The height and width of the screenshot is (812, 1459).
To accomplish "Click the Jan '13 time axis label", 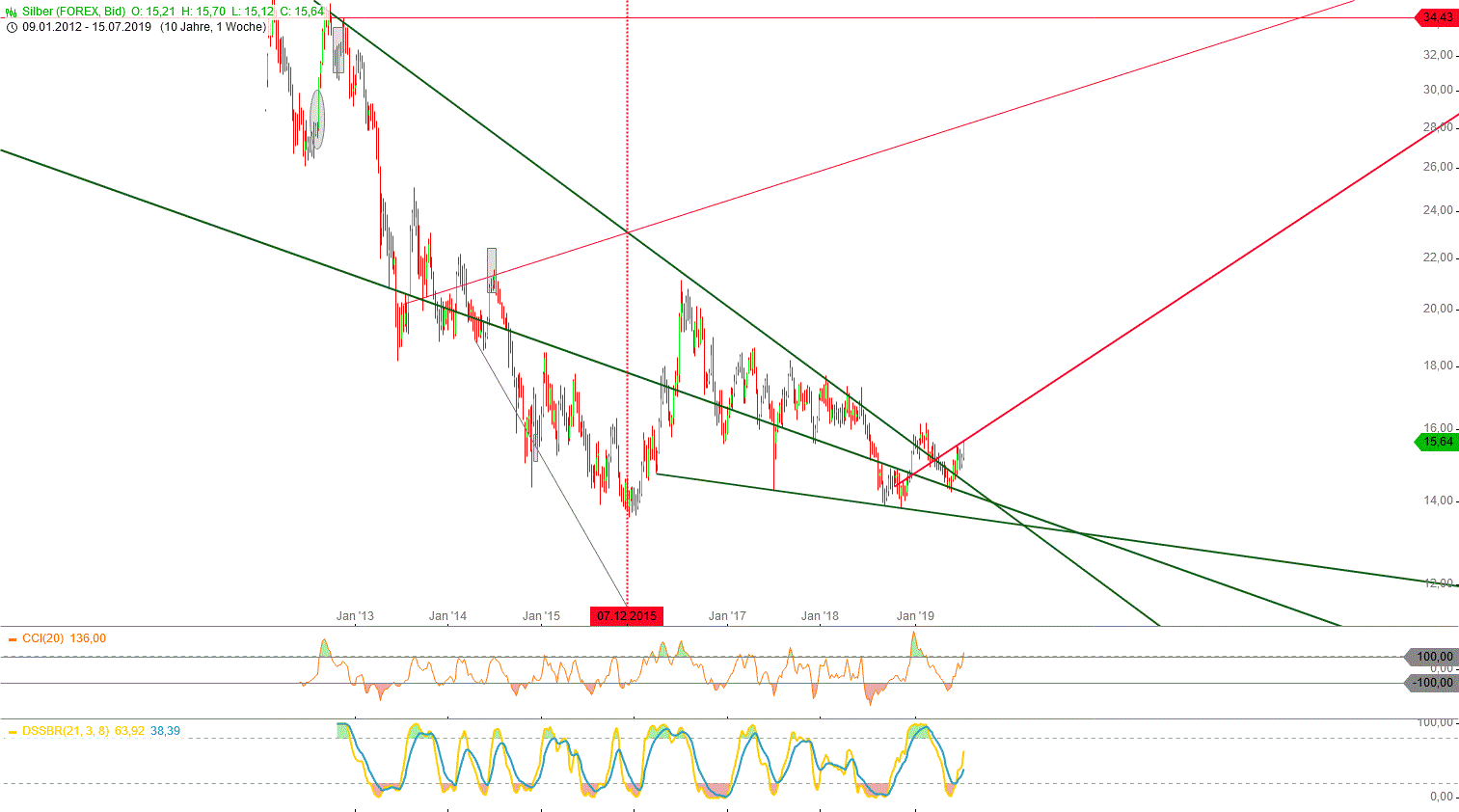I will click(355, 616).
